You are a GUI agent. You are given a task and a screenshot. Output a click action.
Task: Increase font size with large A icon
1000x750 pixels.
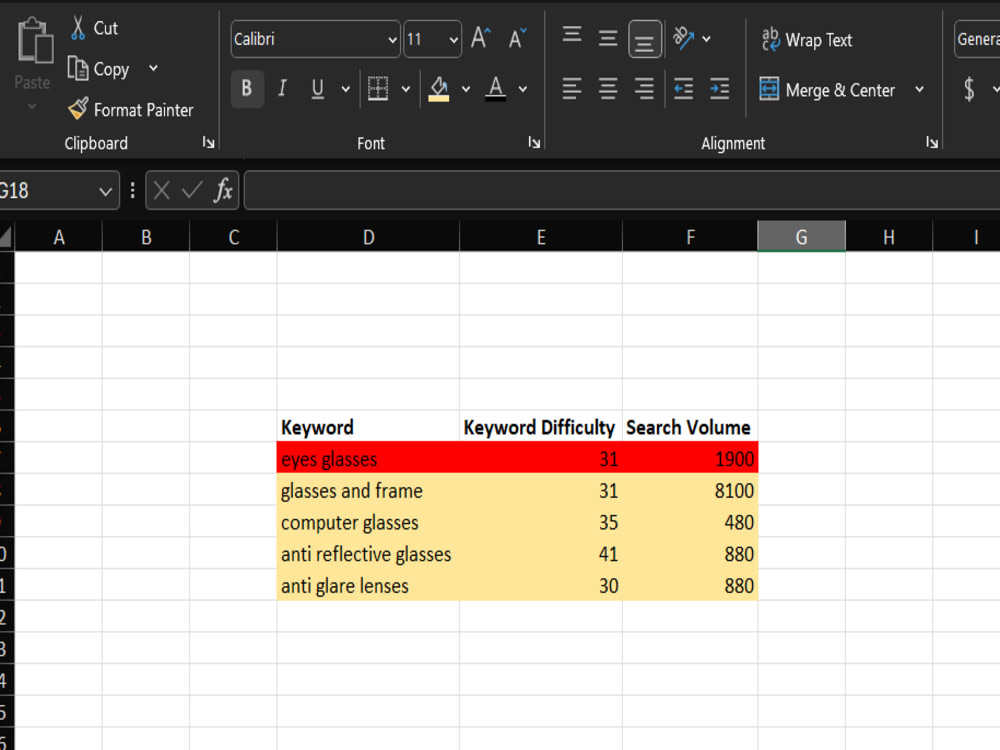pos(481,38)
